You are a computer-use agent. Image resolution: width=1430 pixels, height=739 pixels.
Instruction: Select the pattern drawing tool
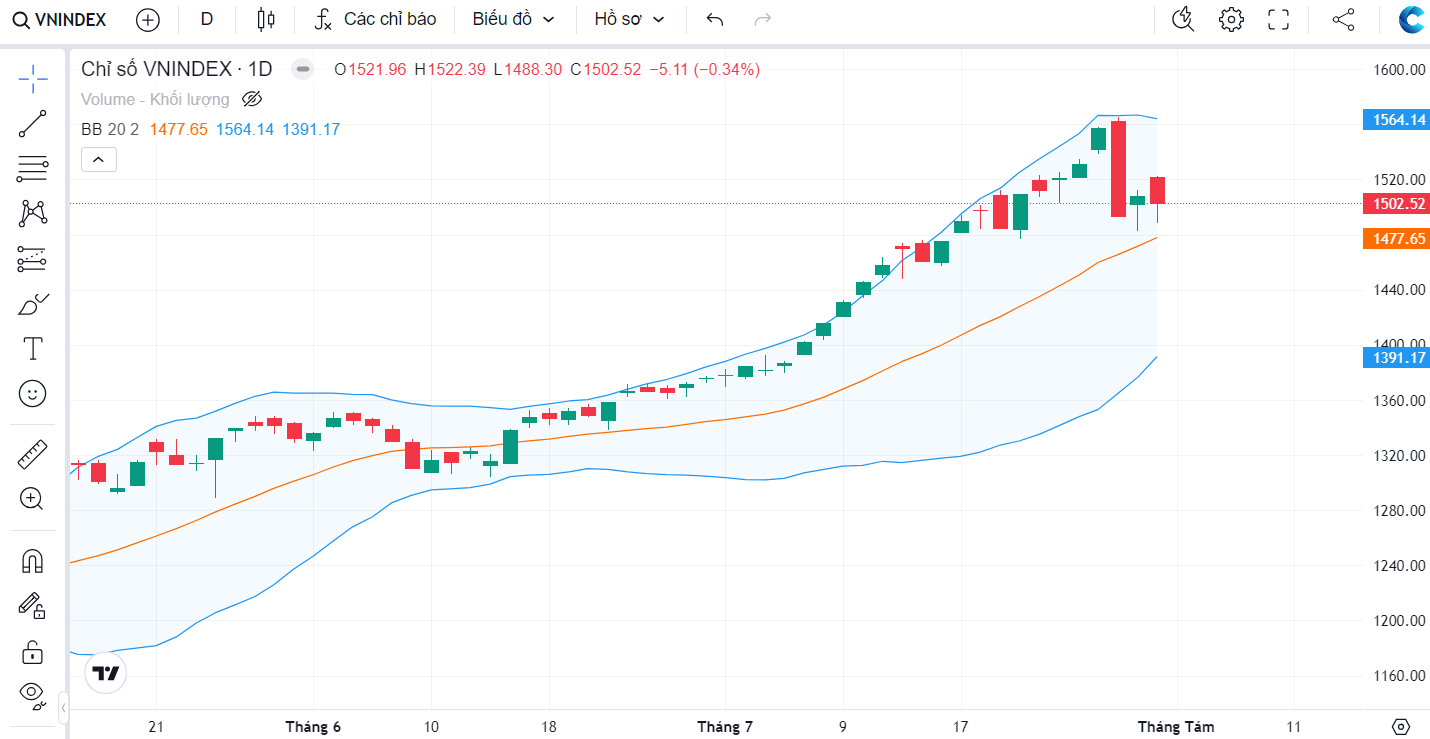click(x=33, y=213)
